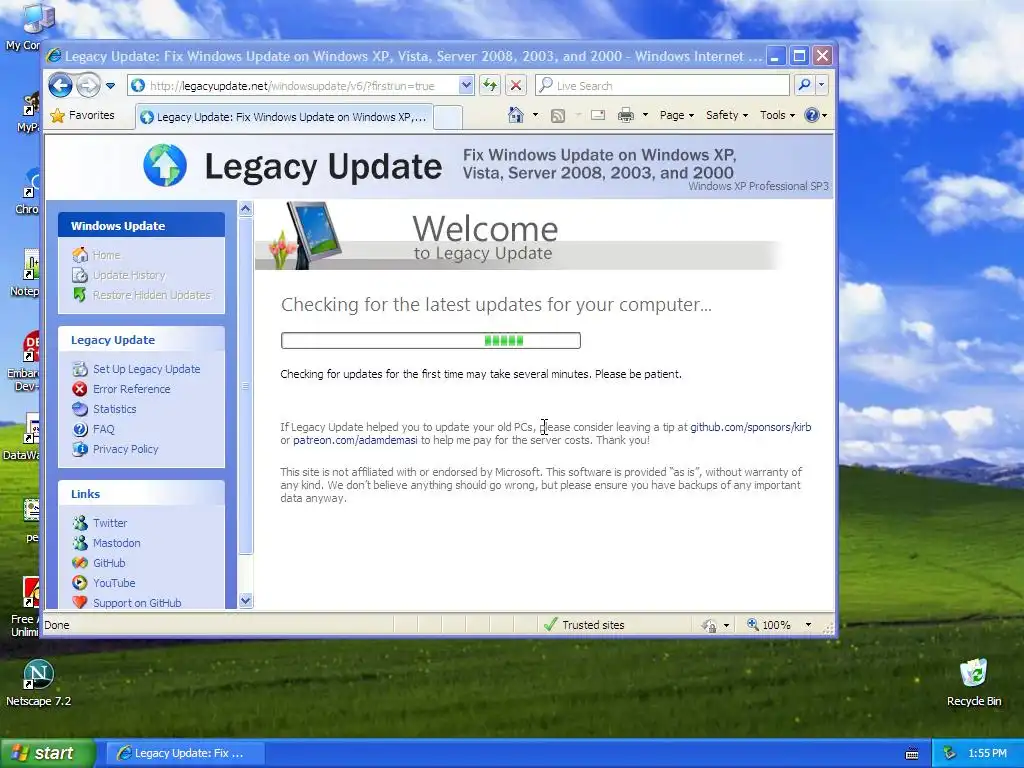
Task: Click the Done status bar text
Action: point(57,625)
